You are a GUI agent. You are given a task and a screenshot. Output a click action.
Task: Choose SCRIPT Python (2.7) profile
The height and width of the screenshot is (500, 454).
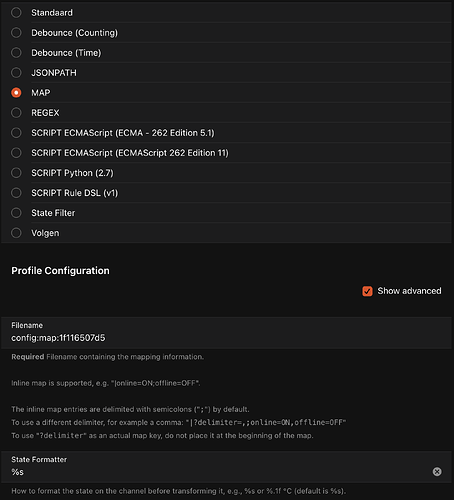(x=16, y=173)
